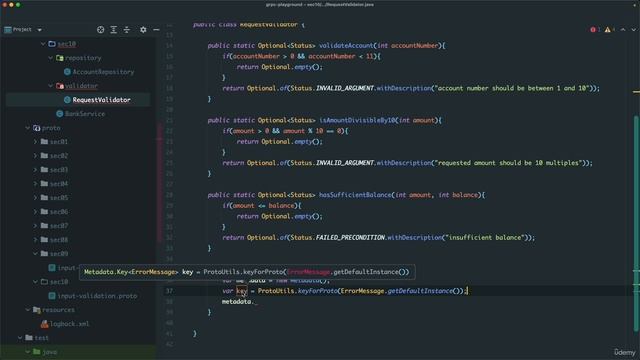The image size is (640, 360).
Task: Click the validator package folder icon
Action: (60, 86)
